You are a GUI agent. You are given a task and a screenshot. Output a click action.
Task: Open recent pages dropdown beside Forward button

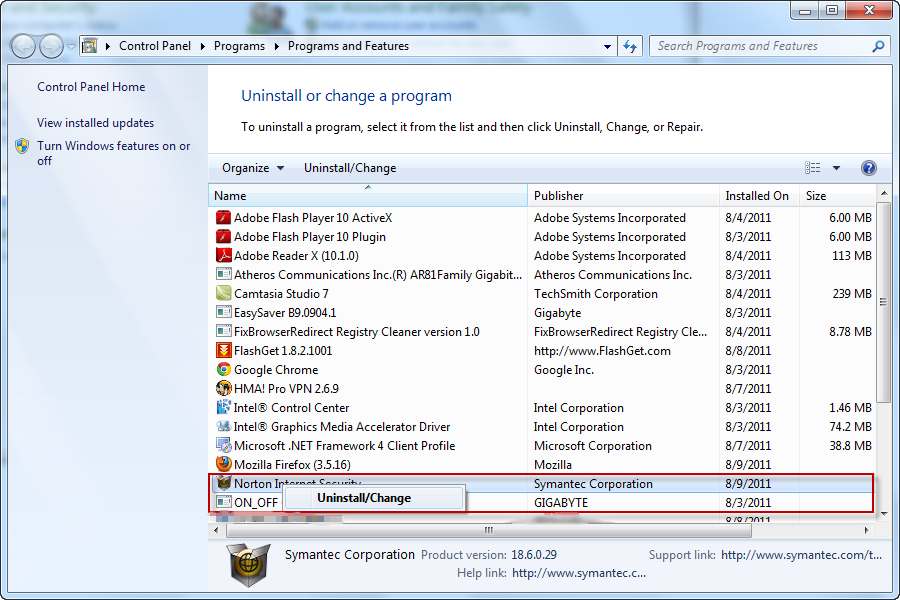71,46
